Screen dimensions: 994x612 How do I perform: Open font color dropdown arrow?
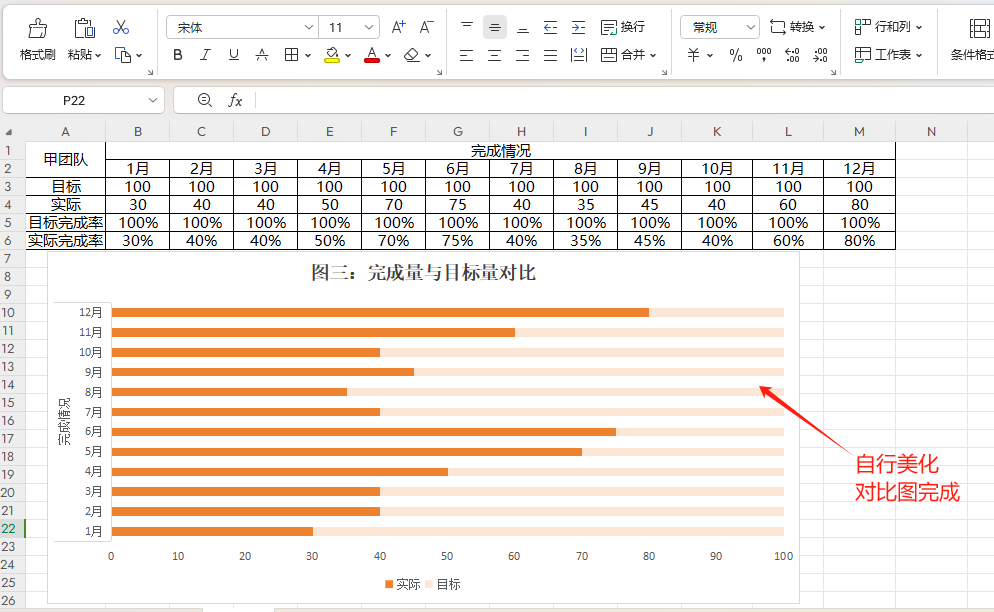[x=388, y=56]
